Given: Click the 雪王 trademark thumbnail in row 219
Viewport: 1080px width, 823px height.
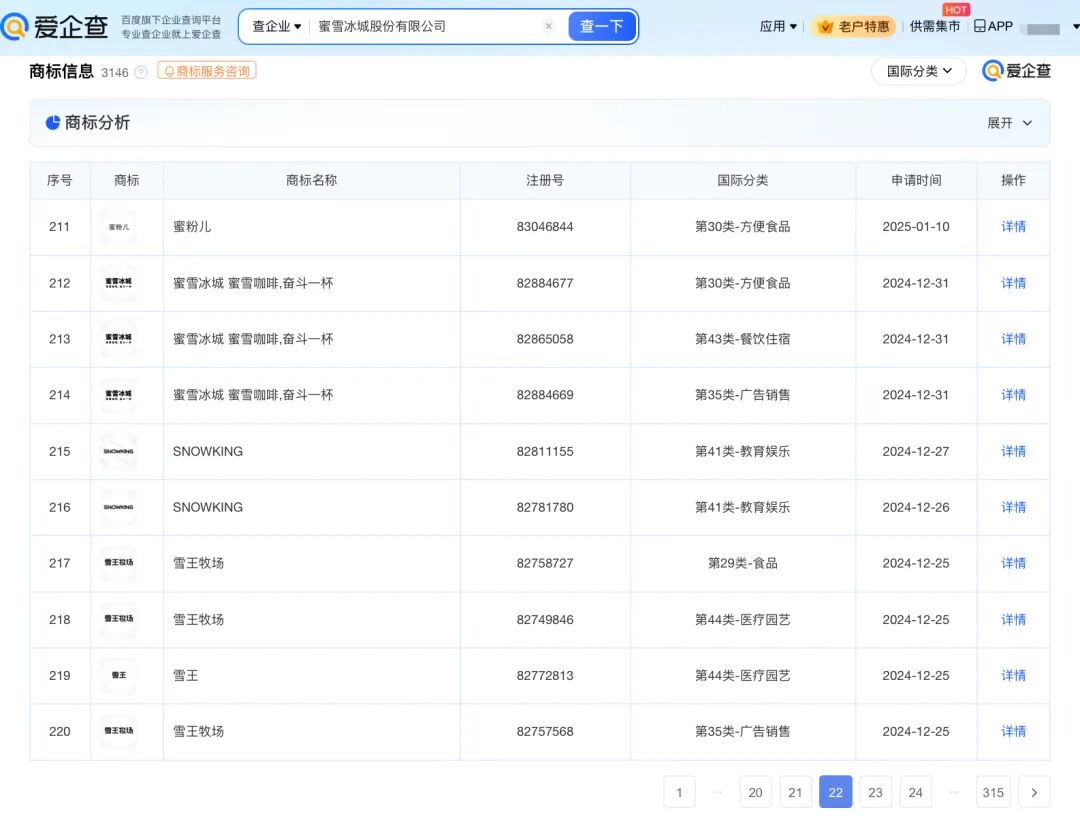Looking at the screenshot, I should [x=118, y=675].
